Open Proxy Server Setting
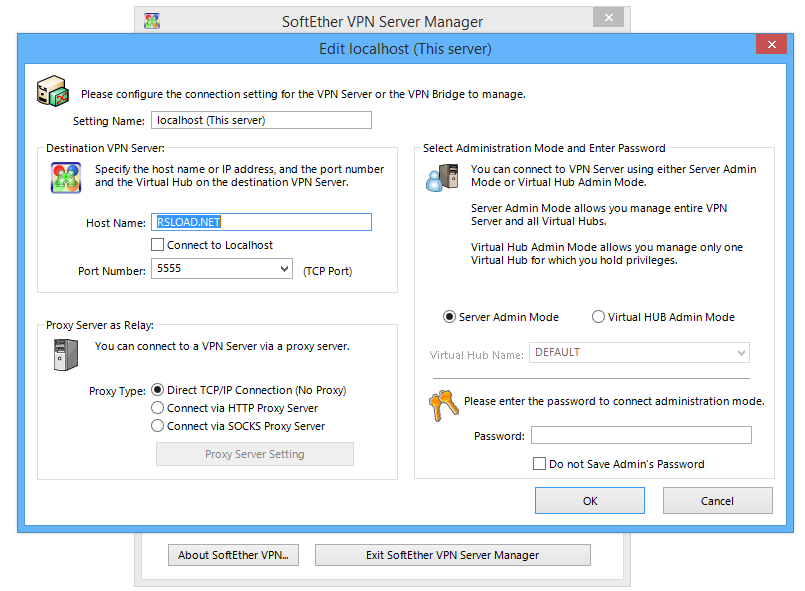The image size is (805, 591). pyautogui.click(x=255, y=454)
